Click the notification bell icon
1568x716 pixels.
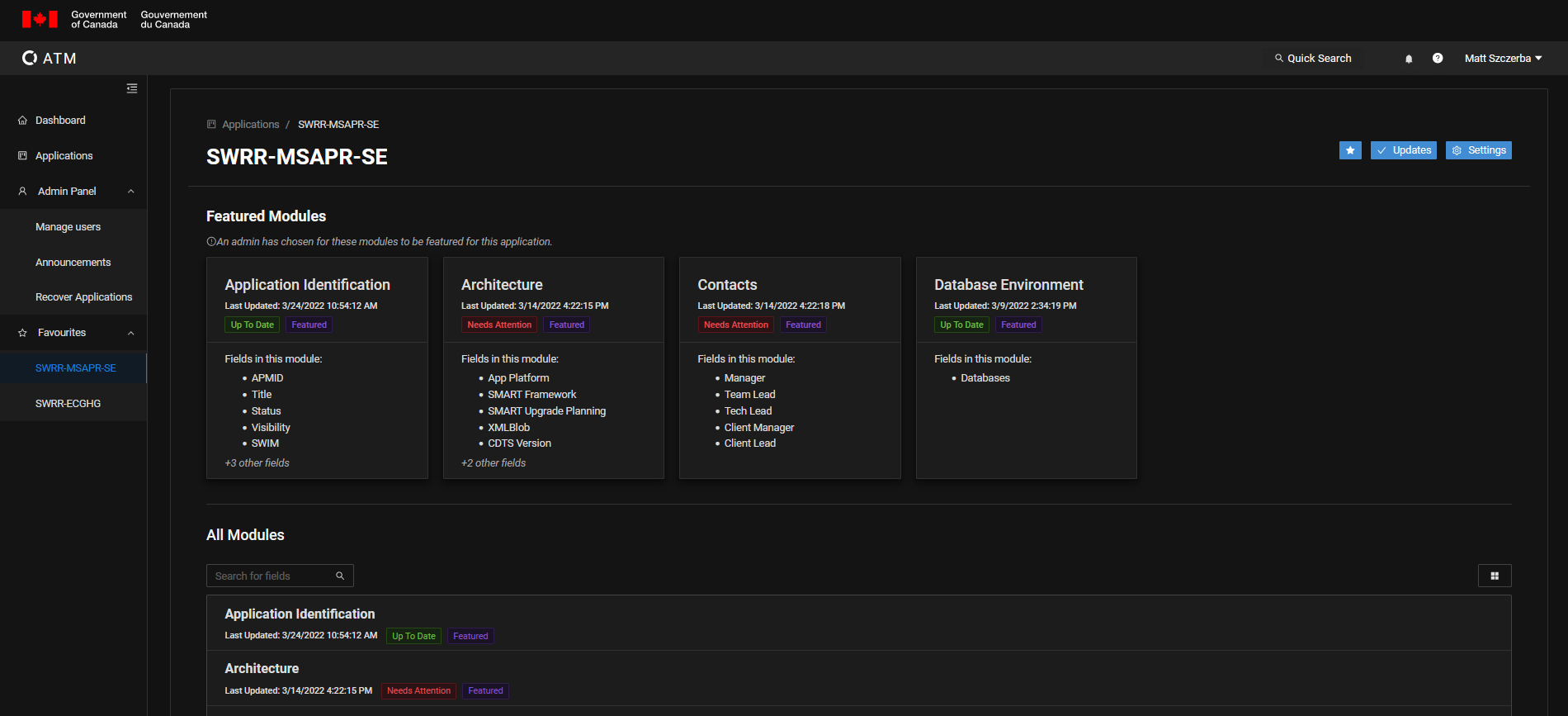[x=1409, y=59]
